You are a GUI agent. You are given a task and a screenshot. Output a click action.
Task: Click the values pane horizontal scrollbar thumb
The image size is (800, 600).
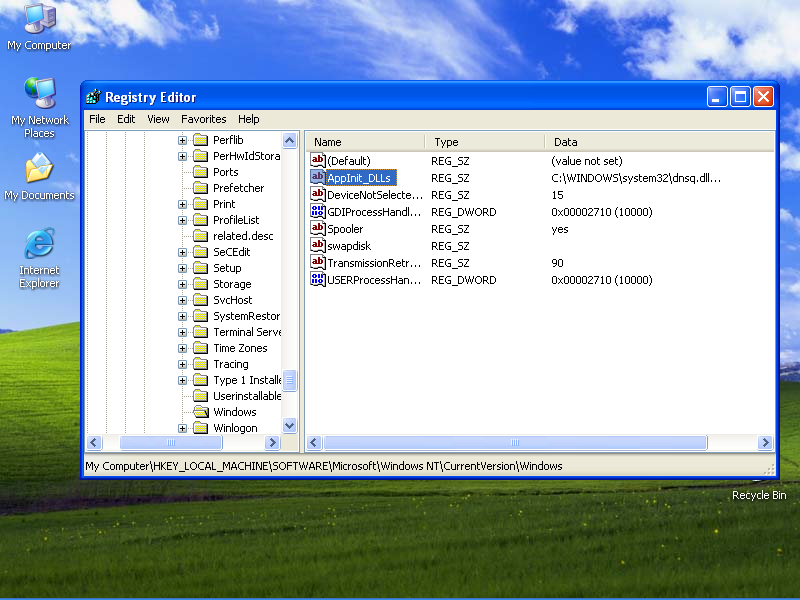click(x=515, y=442)
